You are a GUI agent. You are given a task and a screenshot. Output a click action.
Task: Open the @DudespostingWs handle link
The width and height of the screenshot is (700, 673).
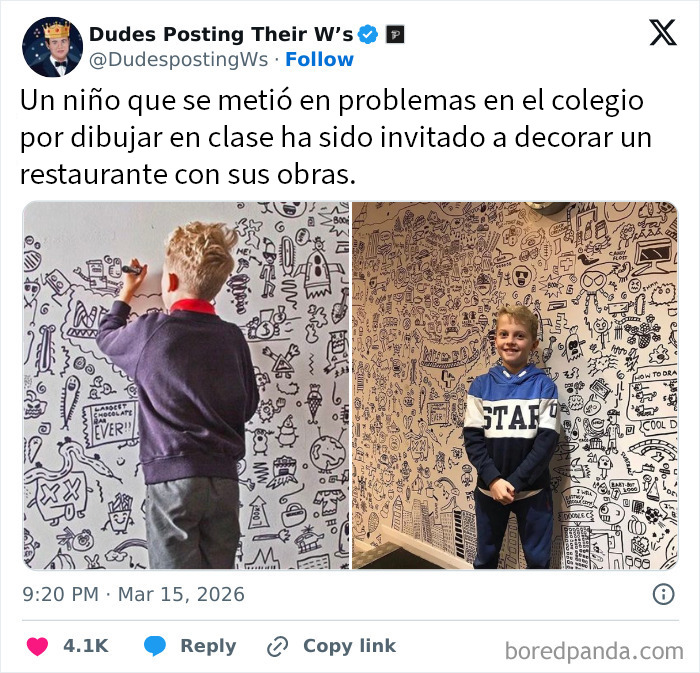(x=179, y=59)
